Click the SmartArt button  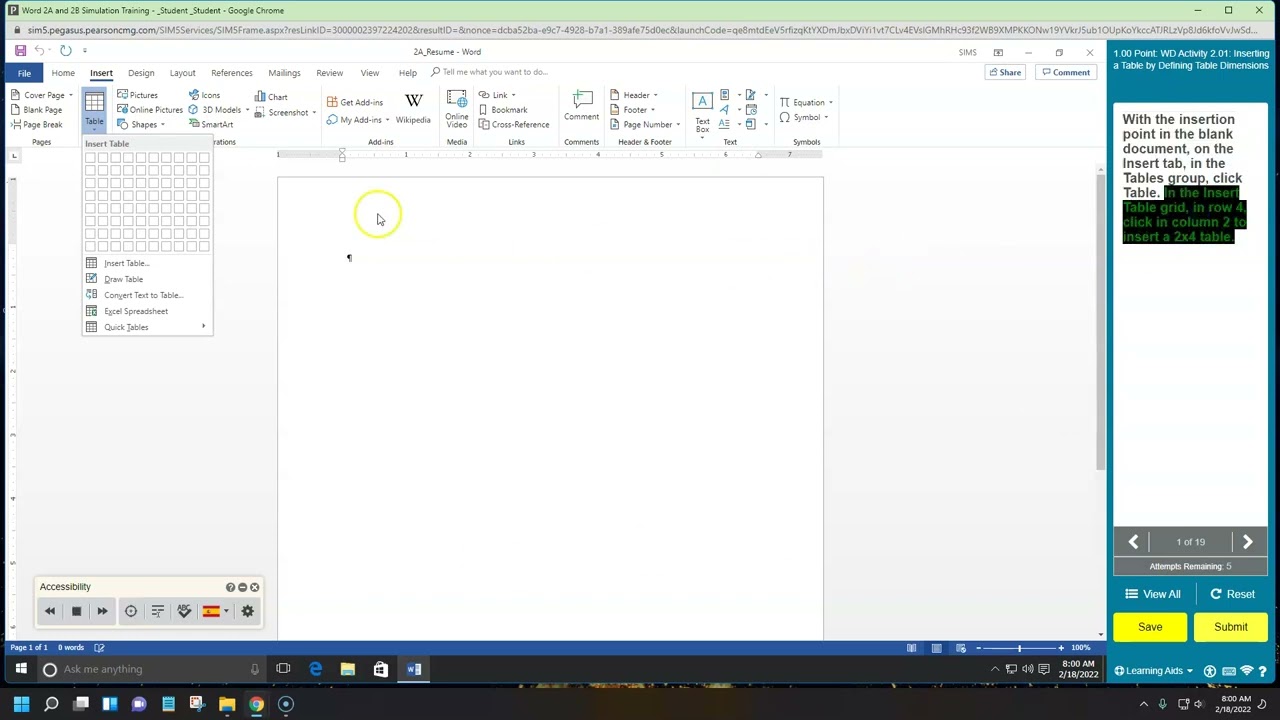click(x=210, y=125)
